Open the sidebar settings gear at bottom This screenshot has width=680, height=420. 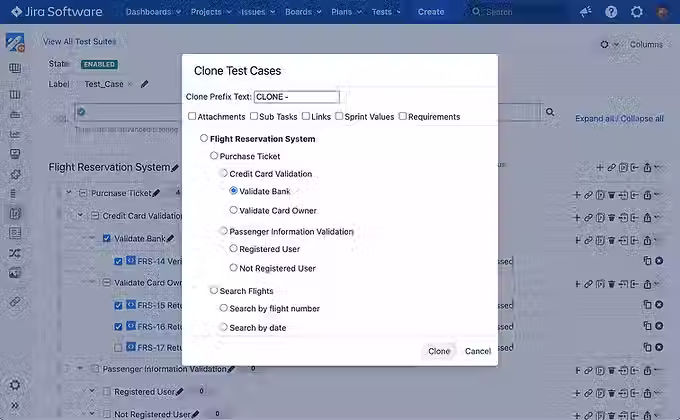coord(15,385)
